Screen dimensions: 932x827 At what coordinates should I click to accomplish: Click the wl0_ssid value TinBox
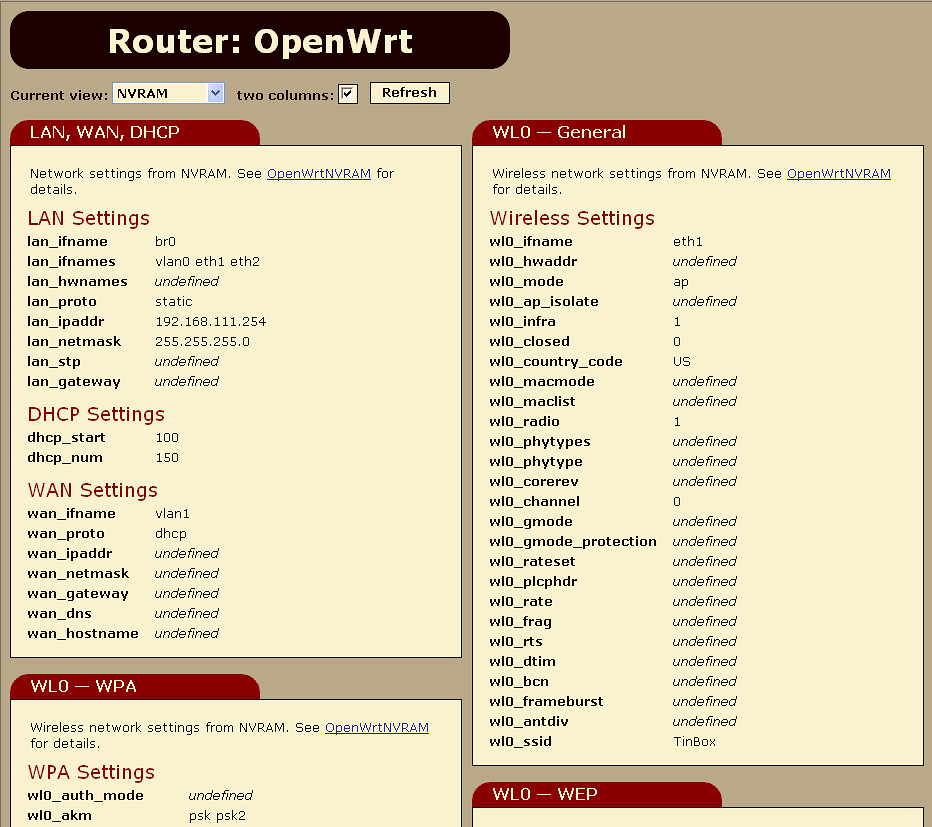[694, 742]
